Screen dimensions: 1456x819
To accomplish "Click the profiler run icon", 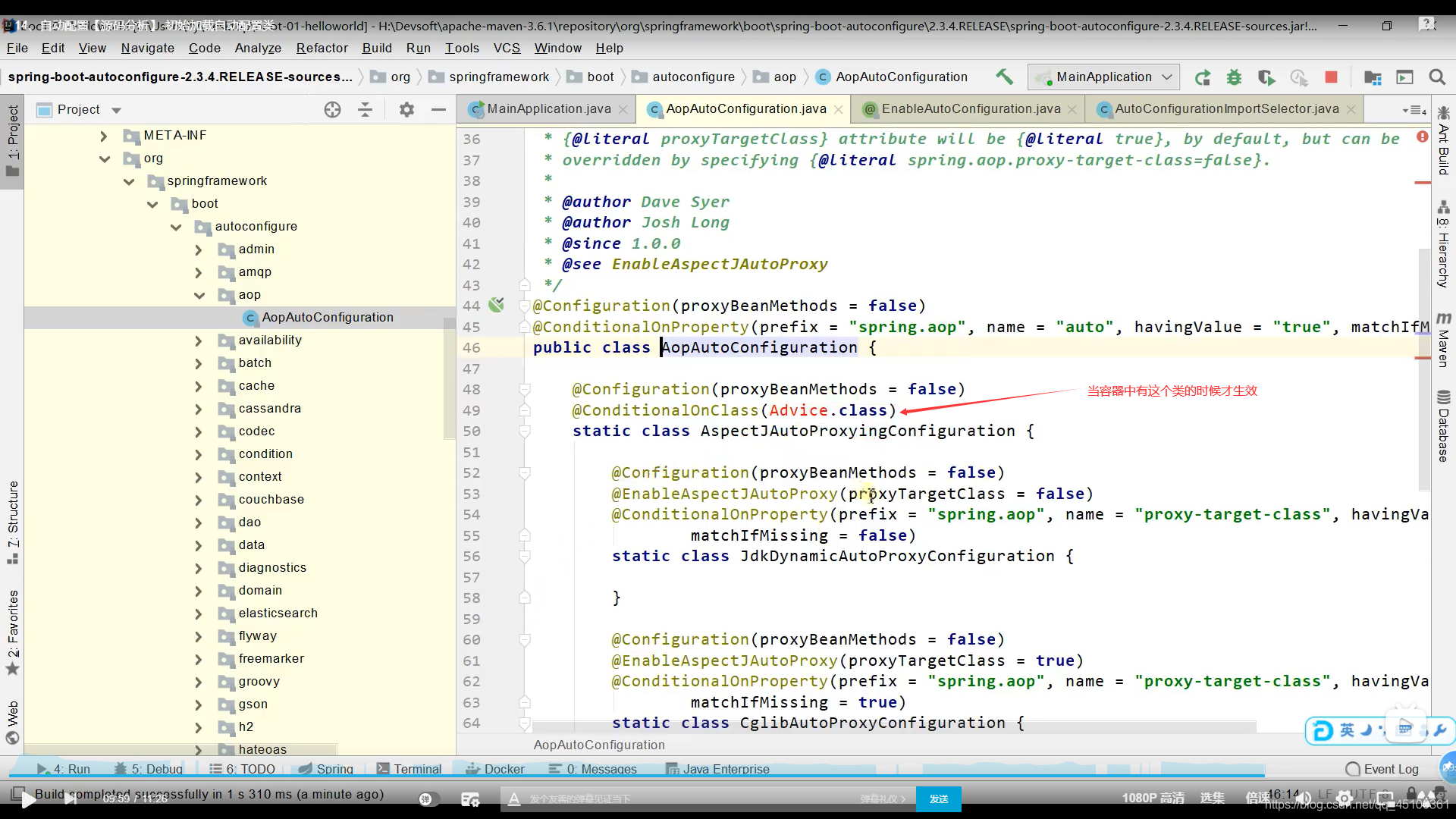I will 1298,77.
